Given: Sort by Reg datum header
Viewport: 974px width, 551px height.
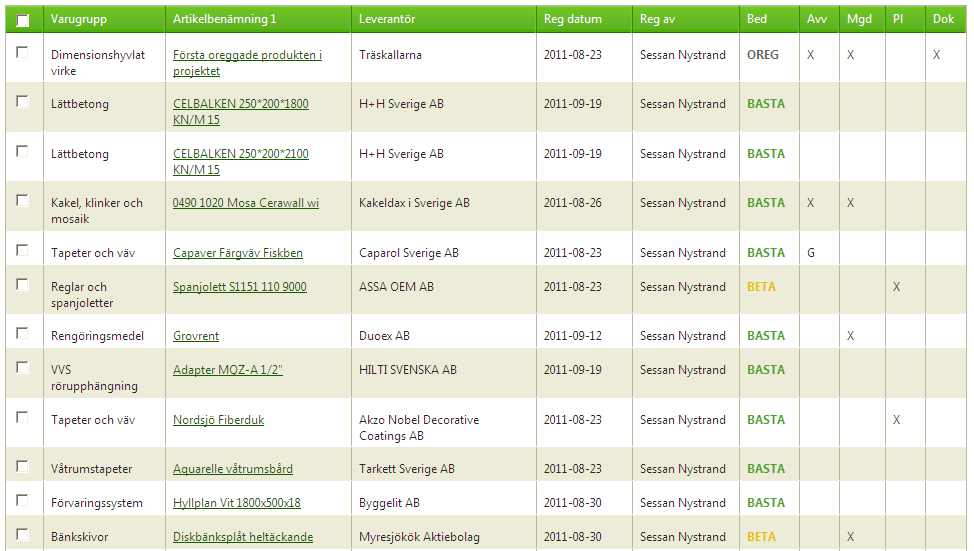Looking at the screenshot, I should 573,19.
